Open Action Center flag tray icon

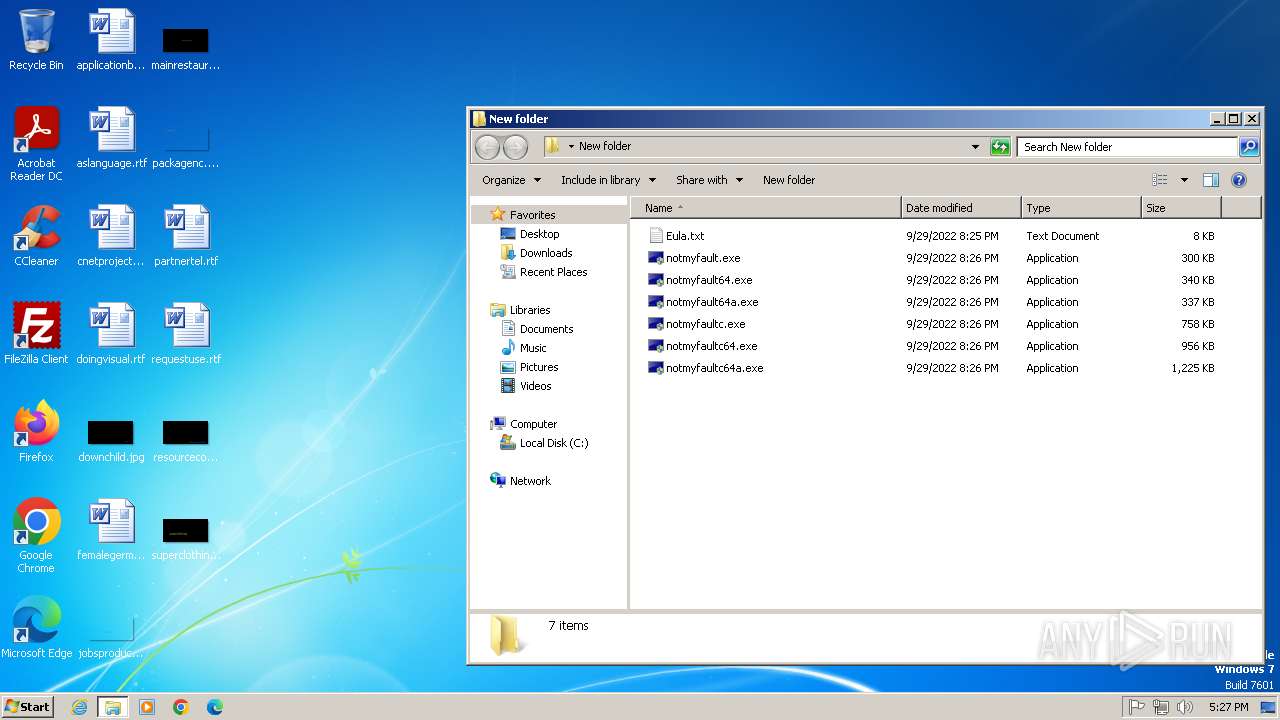click(x=1137, y=707)
